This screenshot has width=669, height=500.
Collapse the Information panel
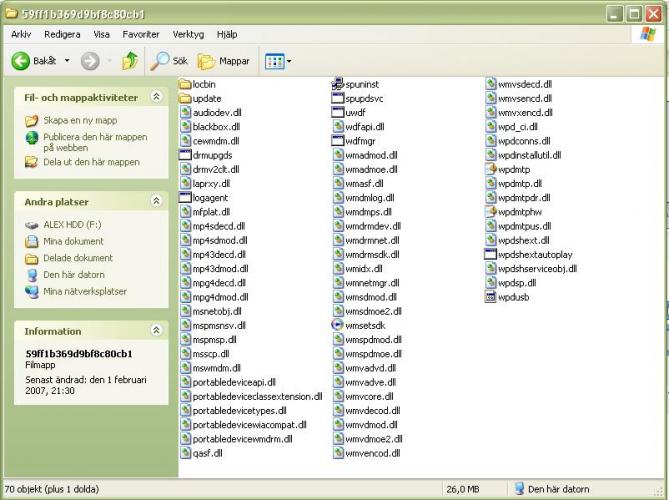pos(156,330)
